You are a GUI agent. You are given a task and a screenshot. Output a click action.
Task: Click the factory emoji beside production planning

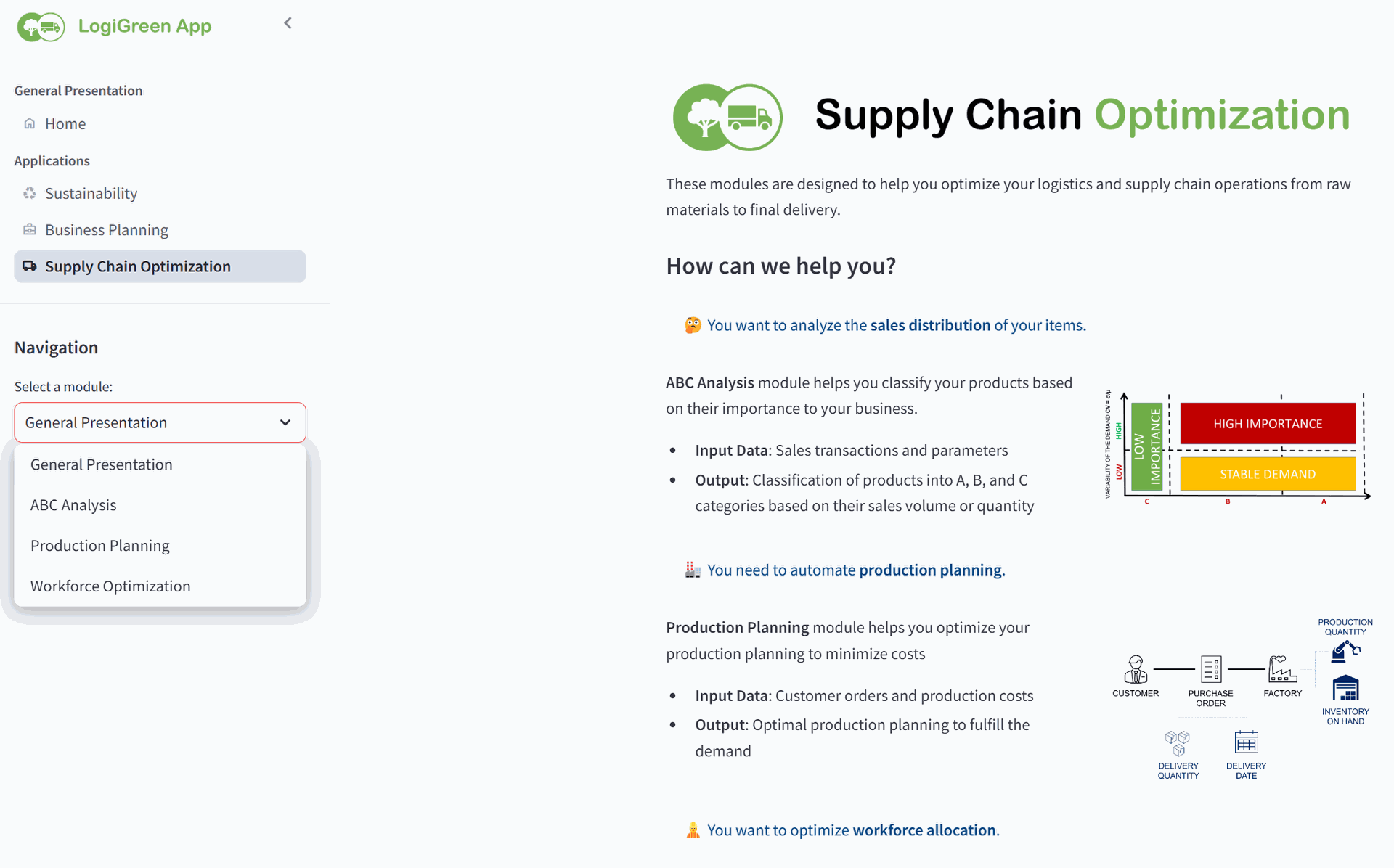[x=693, y=570]
